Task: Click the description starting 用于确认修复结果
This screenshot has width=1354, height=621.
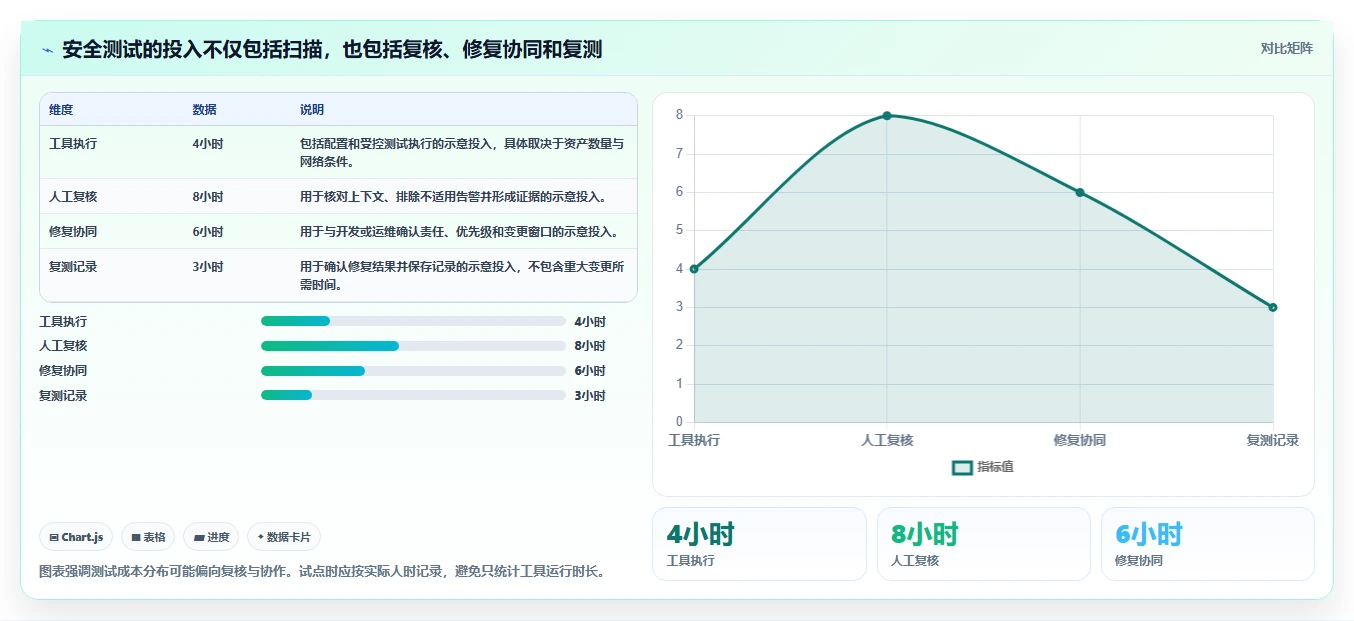Action: click(x=462, y=276)
